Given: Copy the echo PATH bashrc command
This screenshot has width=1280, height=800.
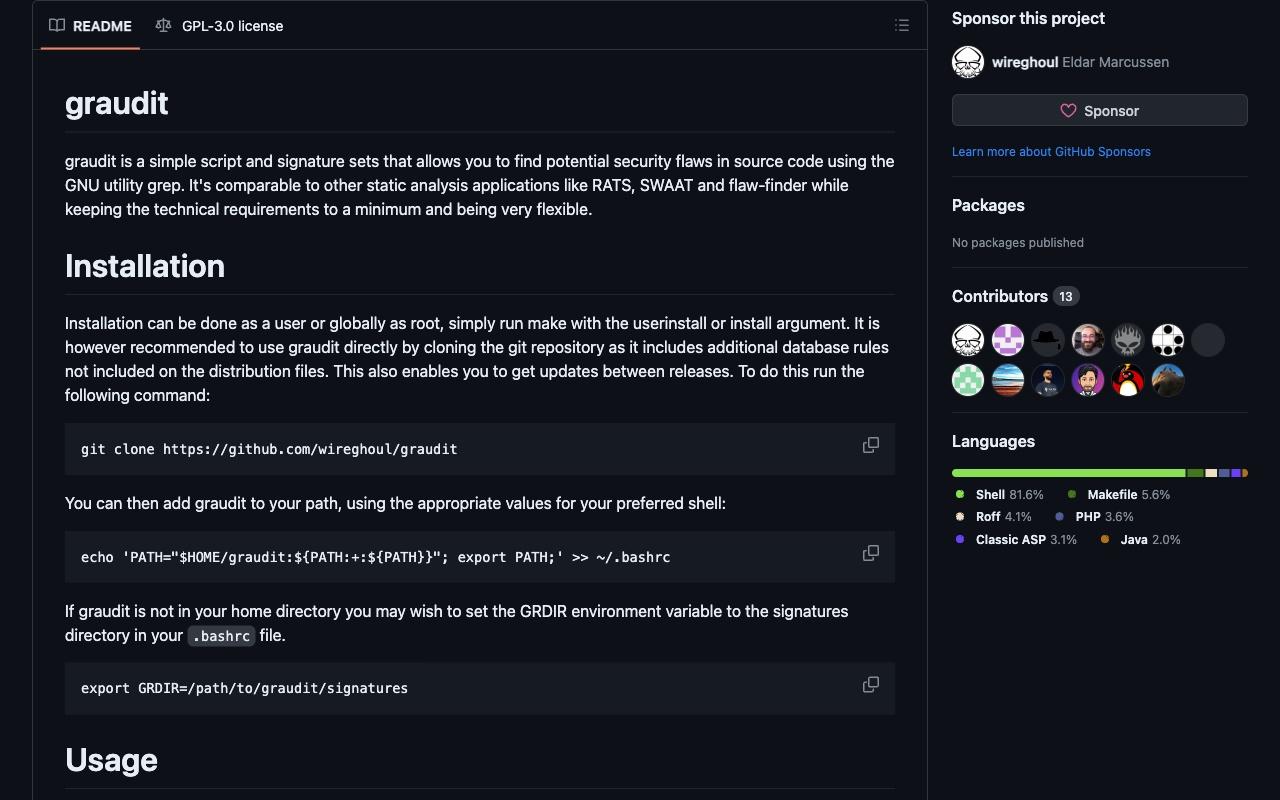Looking at the screenshot, I should [871, 553].
